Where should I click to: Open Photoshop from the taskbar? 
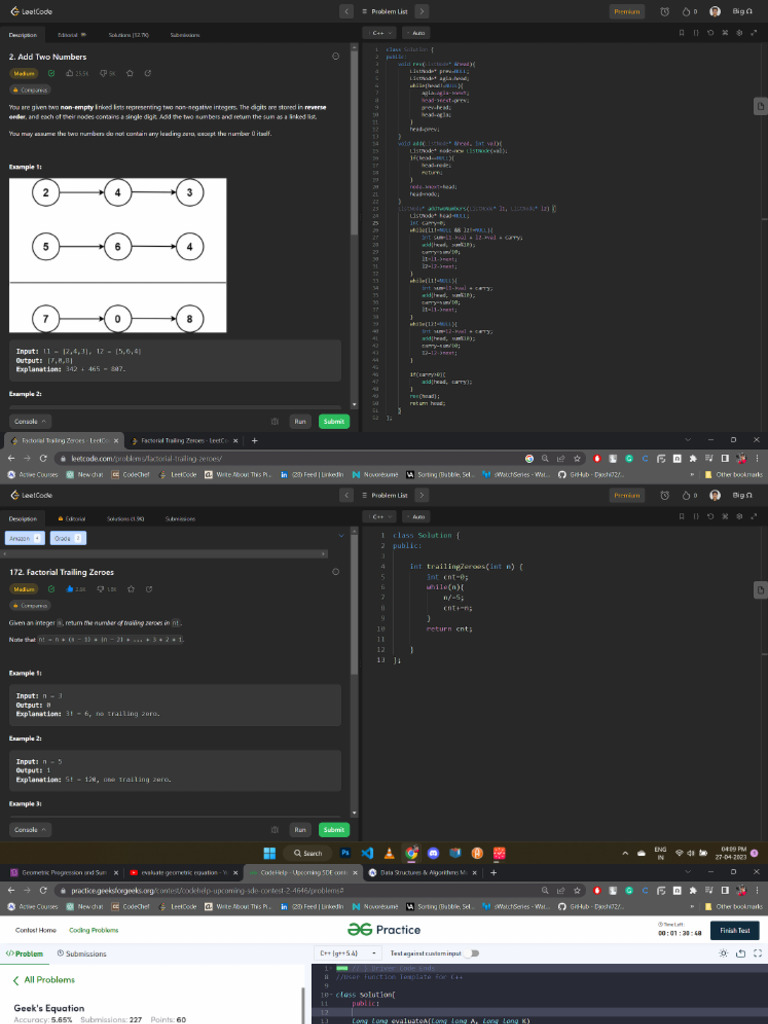pyautogui.click(x=345, y=853)
